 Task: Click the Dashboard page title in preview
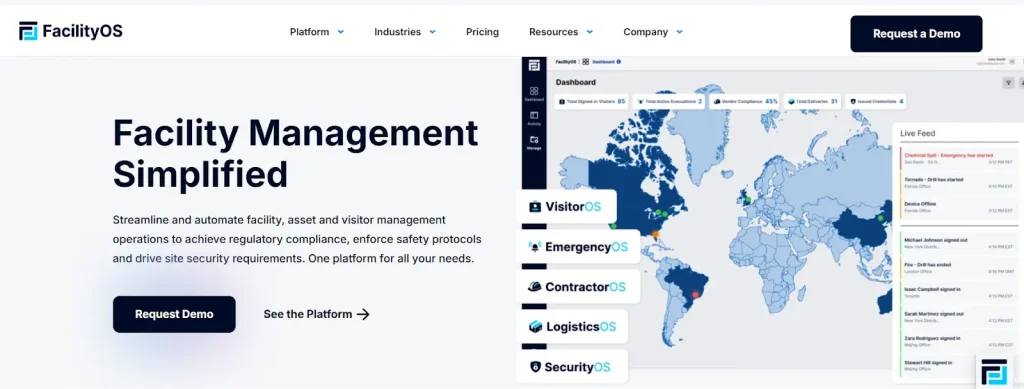pyautogui.click(x=575, y=83)
